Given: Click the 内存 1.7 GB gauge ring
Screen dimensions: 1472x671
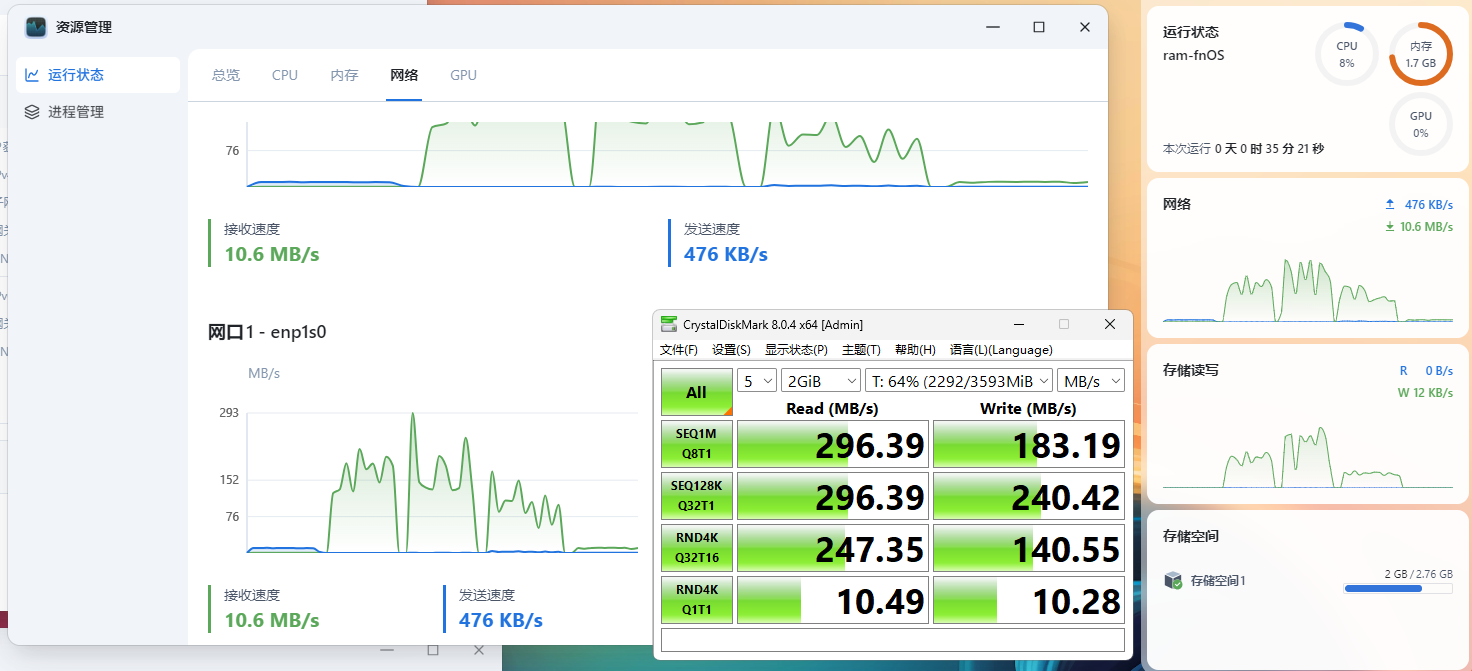Looking at the screenshot, I should 1420,54.
